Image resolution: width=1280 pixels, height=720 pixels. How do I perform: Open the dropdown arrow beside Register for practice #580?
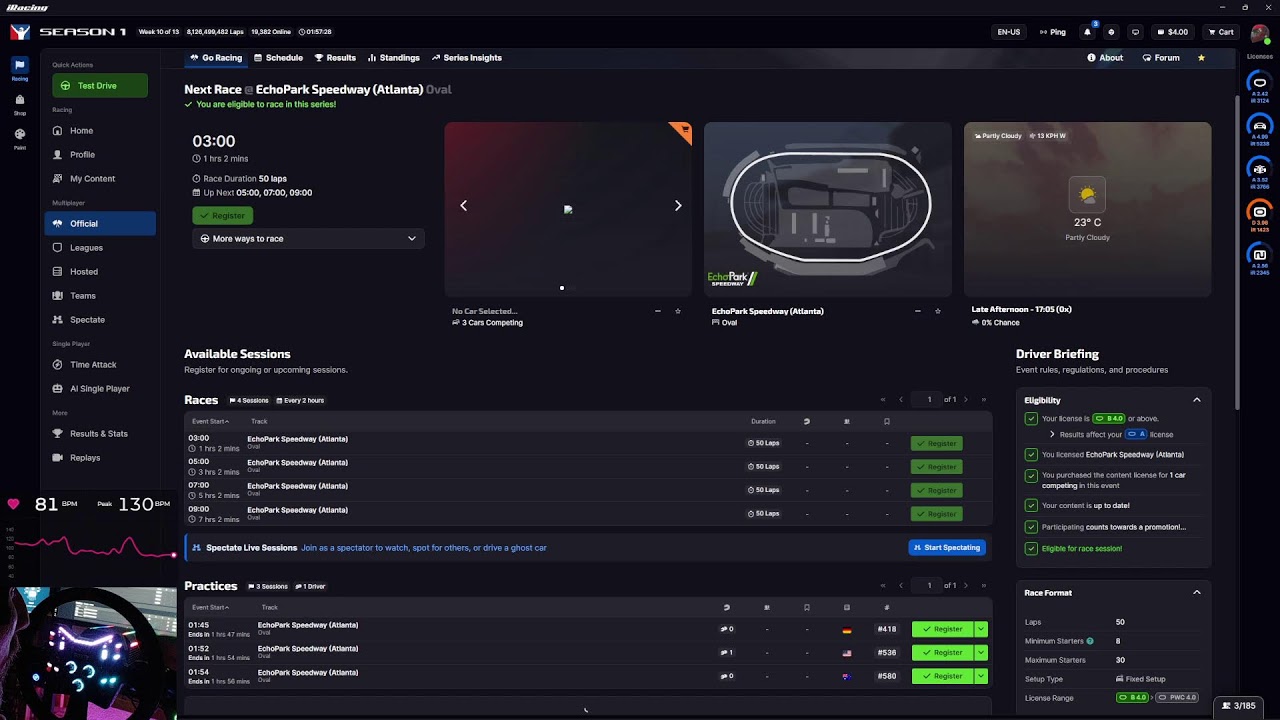(981, 676)
